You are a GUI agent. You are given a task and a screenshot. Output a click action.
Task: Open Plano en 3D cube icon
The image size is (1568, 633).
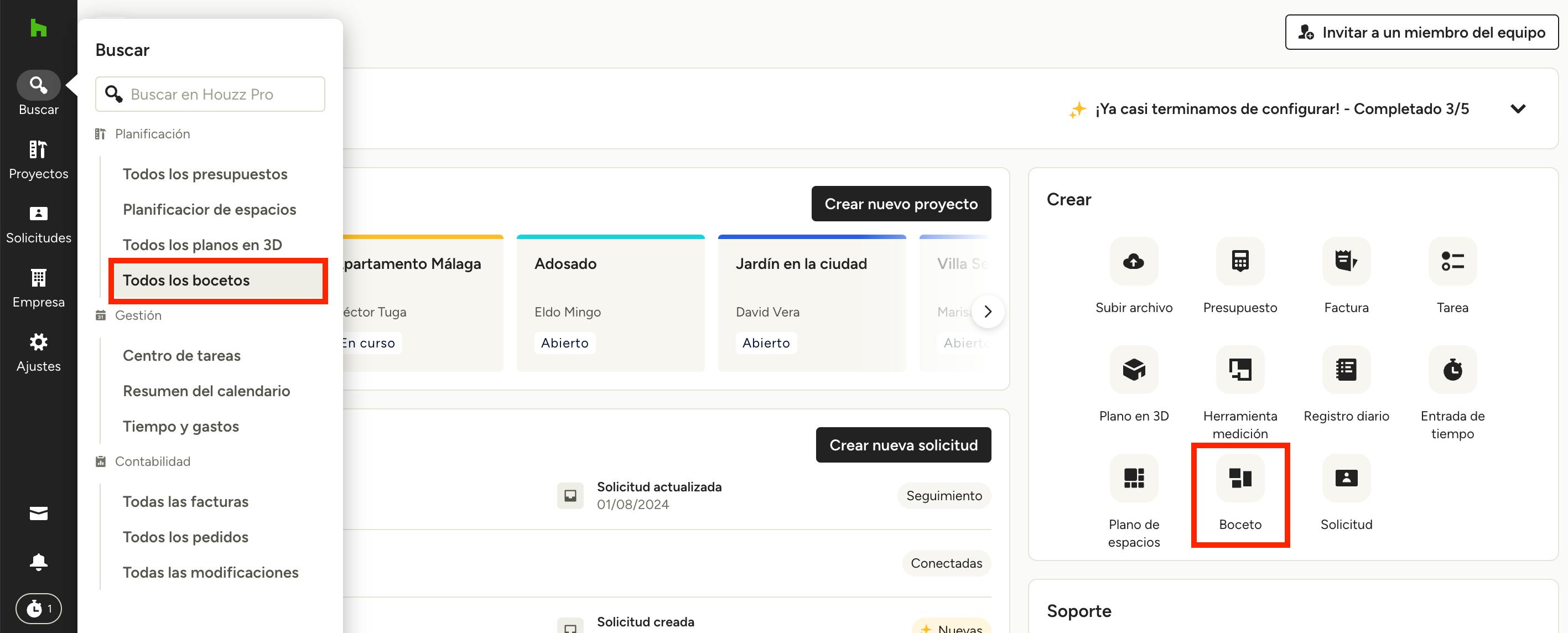pos(1133,370)
